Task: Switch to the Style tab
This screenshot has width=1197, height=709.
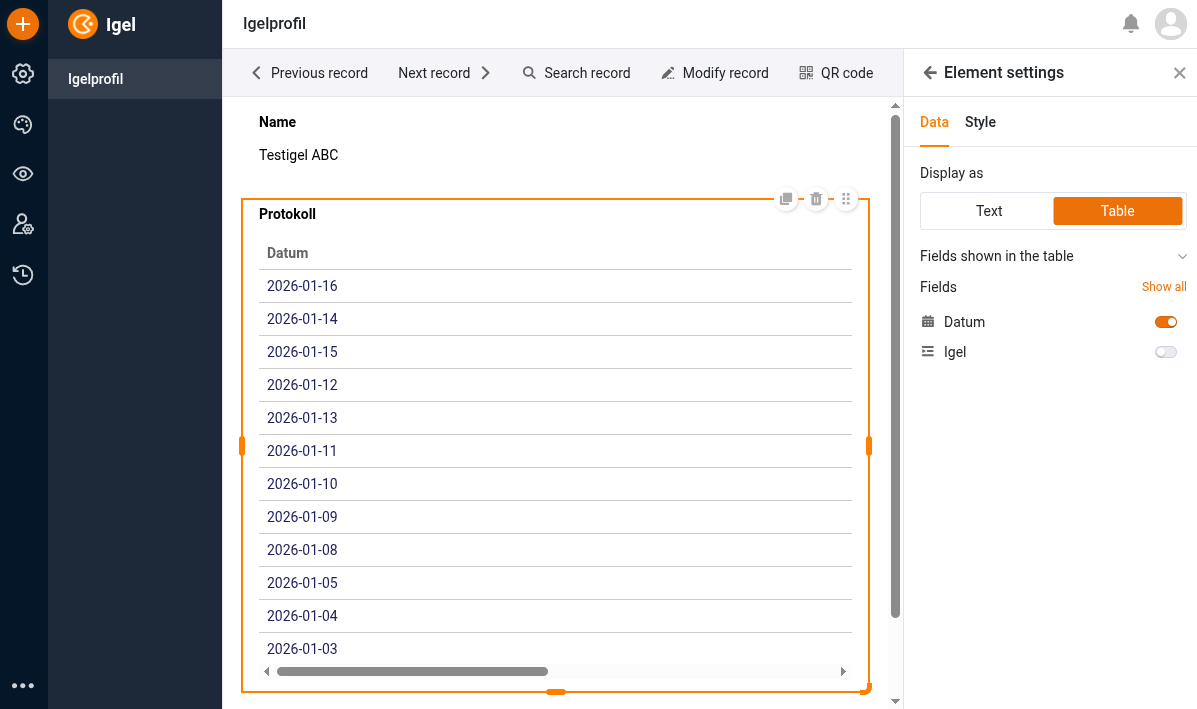Action: coord(980,122)
